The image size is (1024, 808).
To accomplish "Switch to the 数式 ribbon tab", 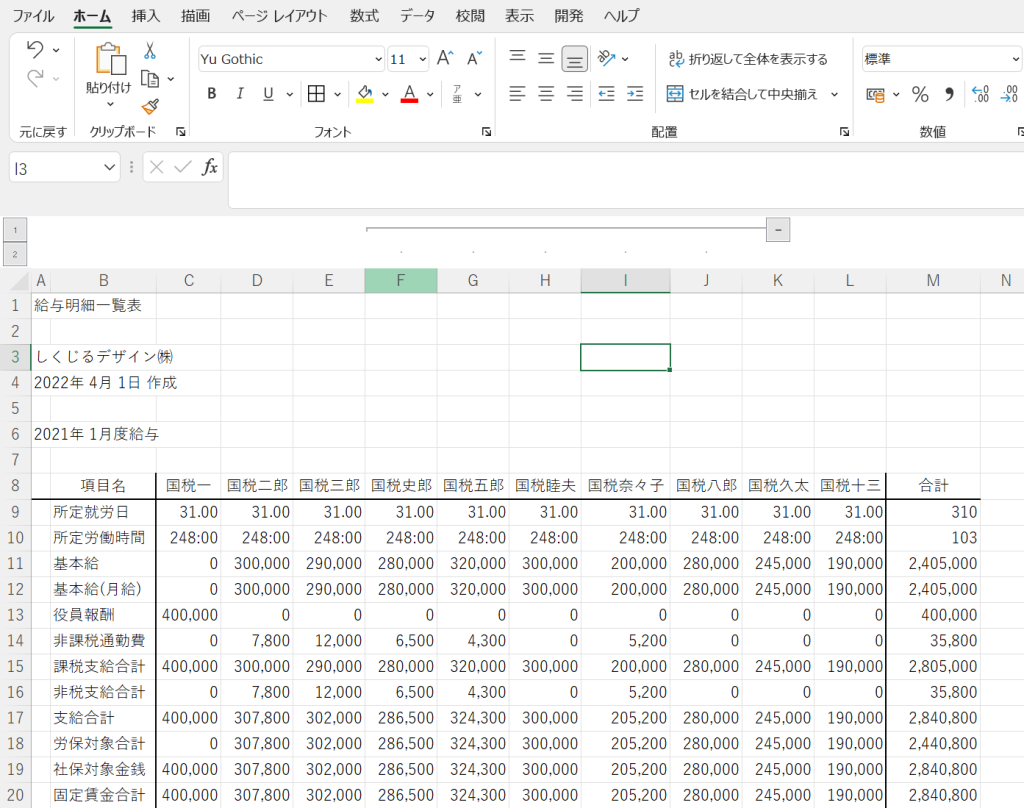I will (x=364, y=16).
